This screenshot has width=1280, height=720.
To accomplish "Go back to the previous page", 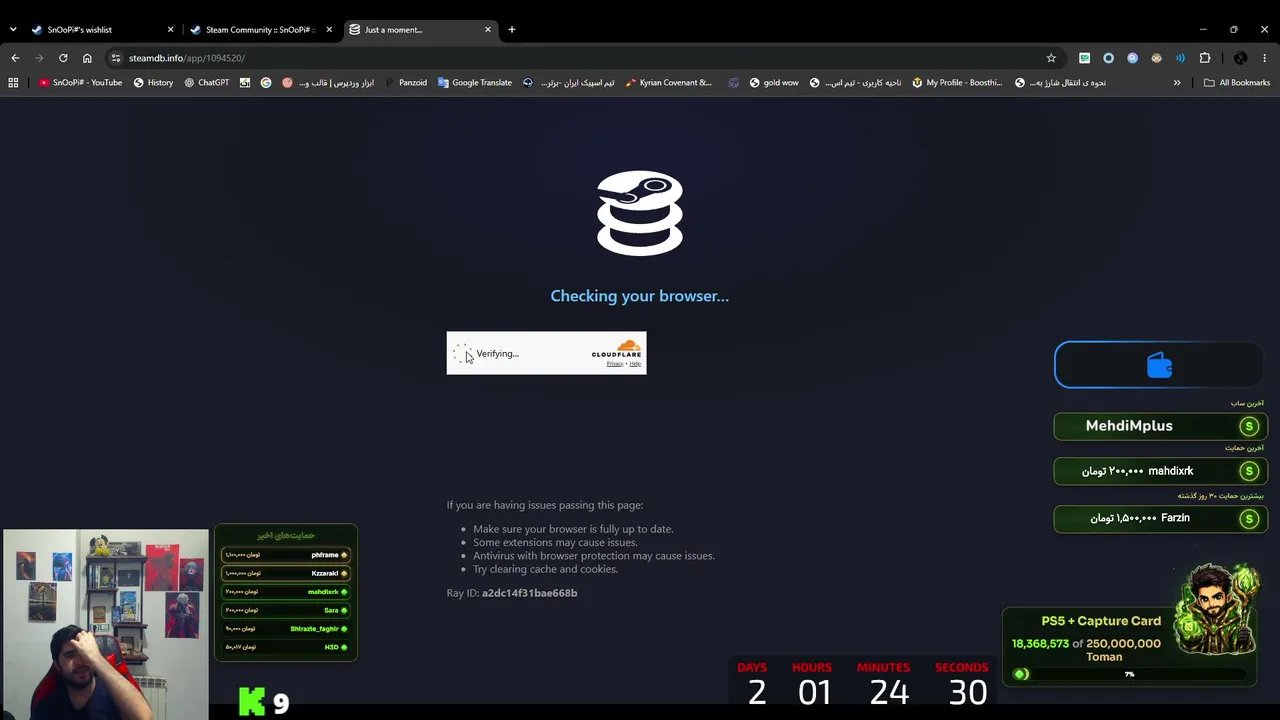I will click(15, 58).
